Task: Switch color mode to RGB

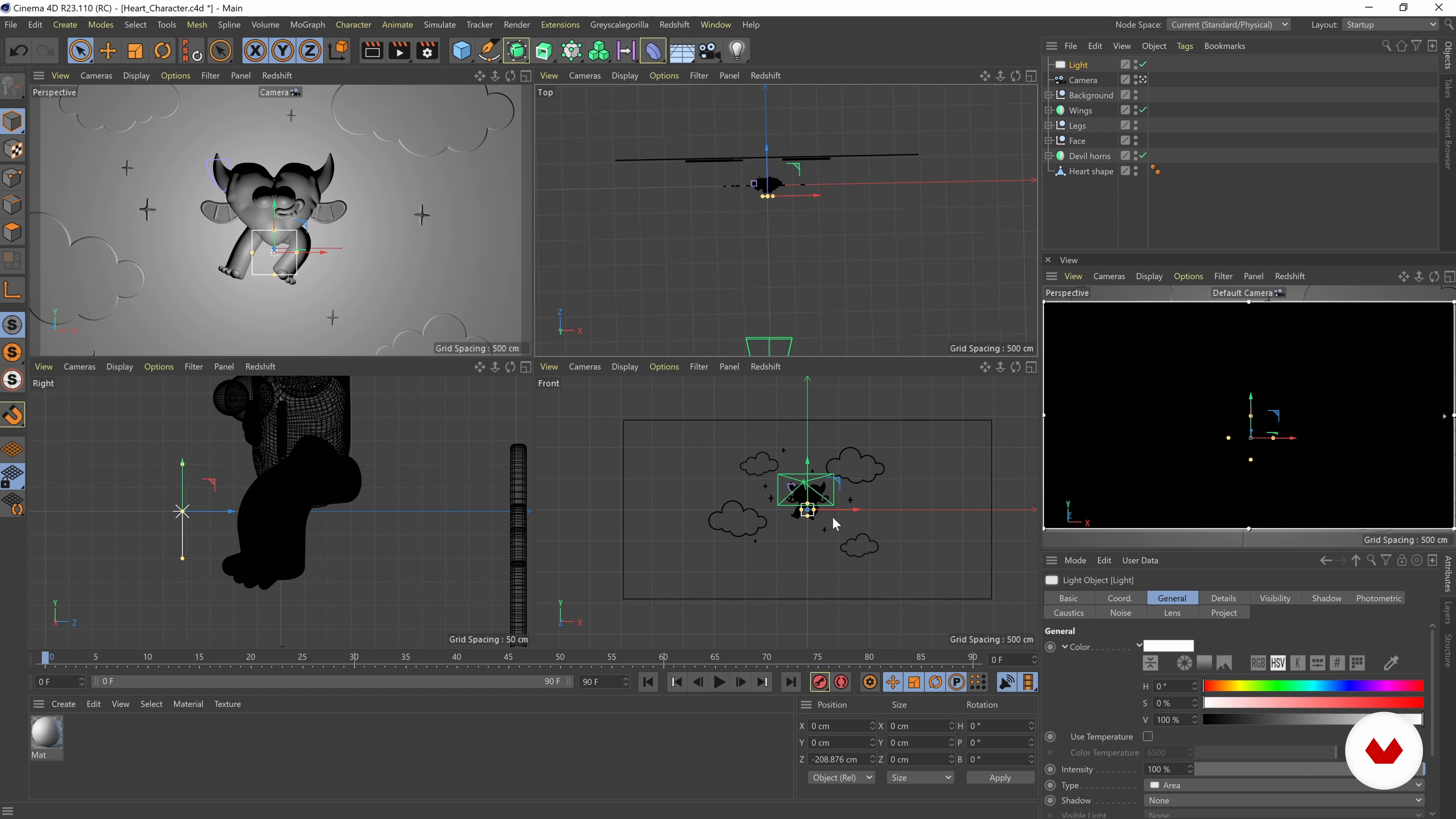Action: (1258, 662)
